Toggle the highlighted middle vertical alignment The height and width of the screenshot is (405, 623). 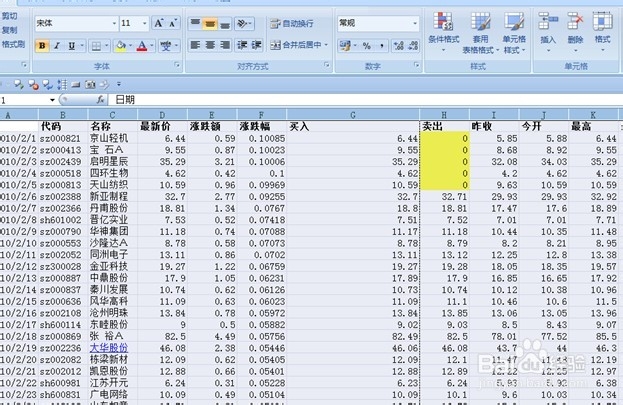tap(210, 24)
